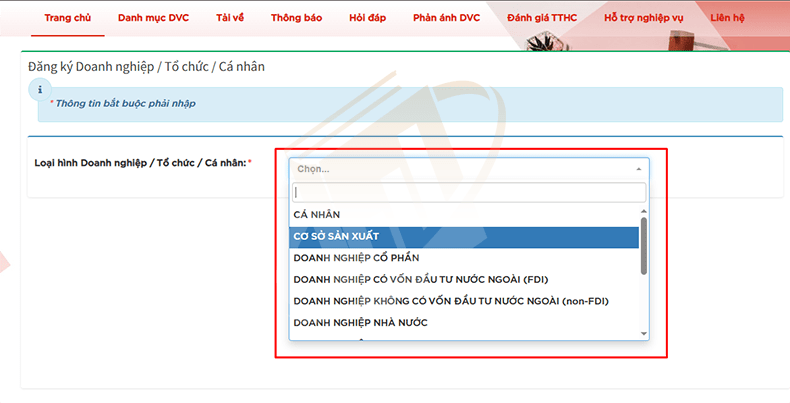This screenshot has width=790, height=403.
Task: Select the FDI enterprise option
Action: pos(420,279)
